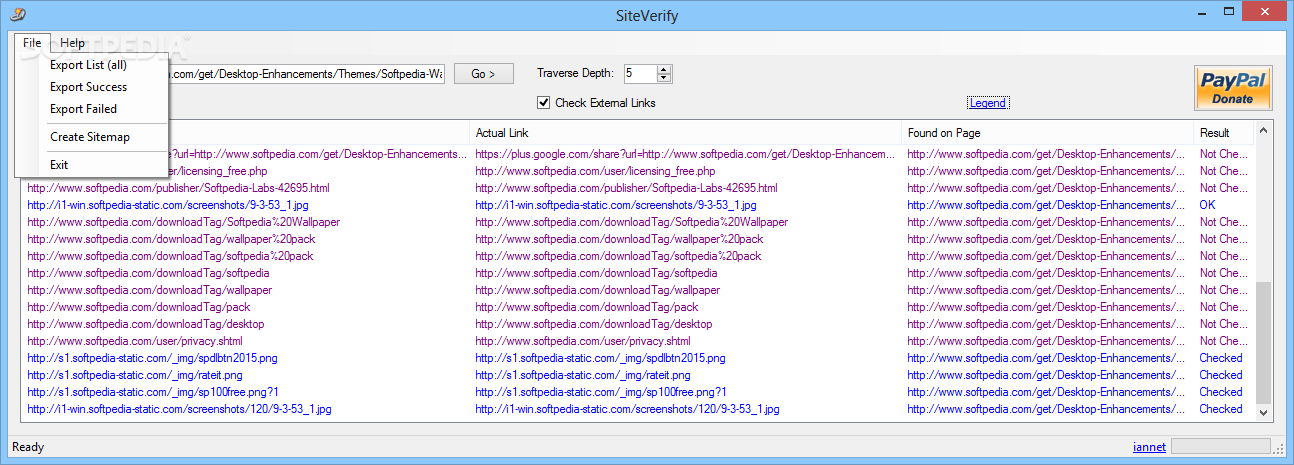Select the downloadTag/wallpaper Actual Link cell
This screenshot has height=465, width=1294.
pyautogui.click(x=598, y=290)
